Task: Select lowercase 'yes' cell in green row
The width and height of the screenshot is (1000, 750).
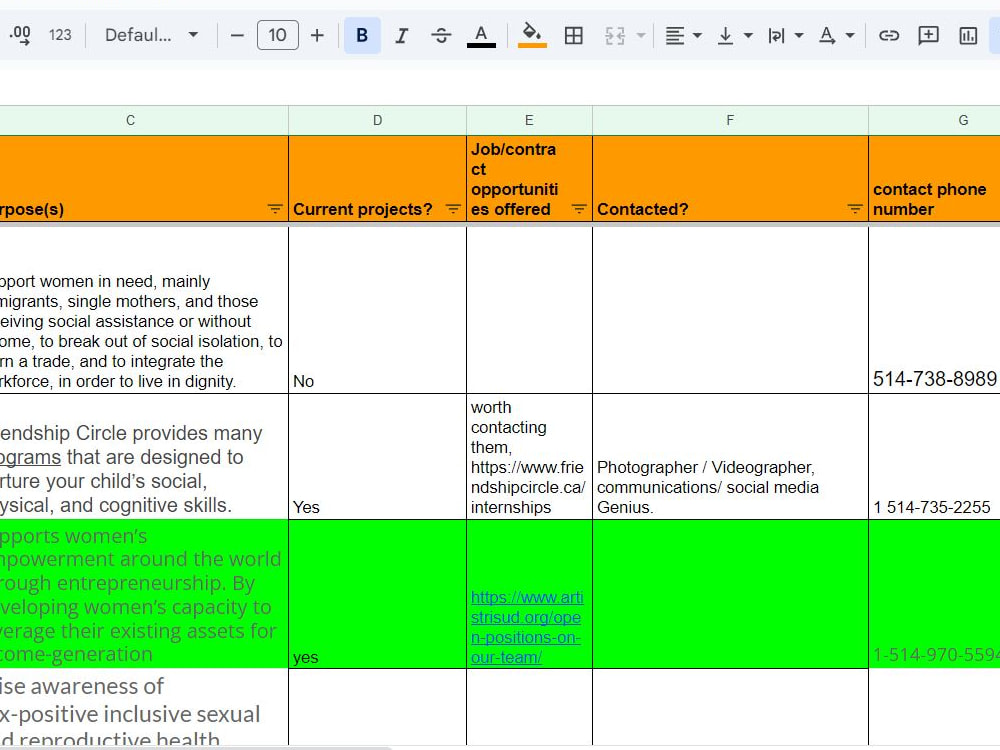Action: tap(378, 594)
